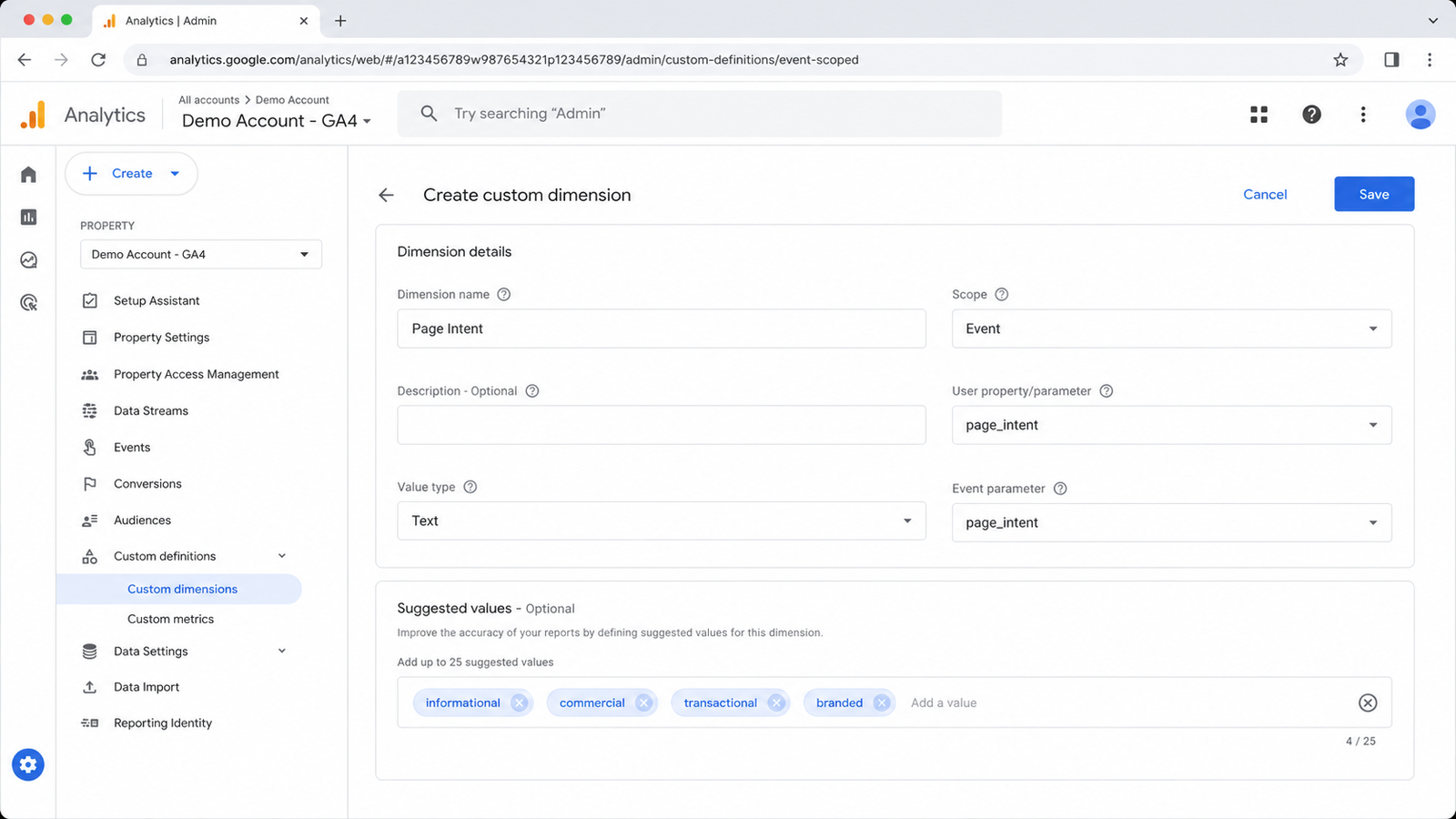
Task: Open the header three-dot more options menu
Action: (x=1362, y=114)
